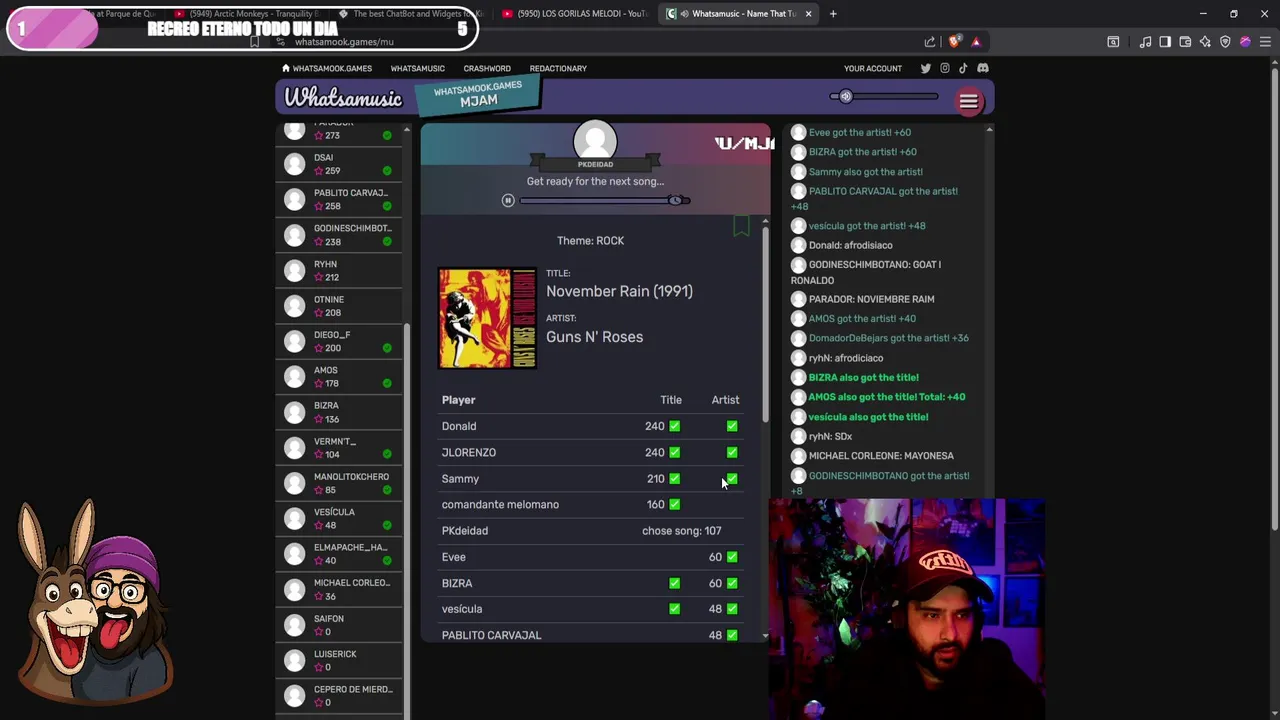Click the PKDEIDAD avatar above the song panel

pos(595,140)
